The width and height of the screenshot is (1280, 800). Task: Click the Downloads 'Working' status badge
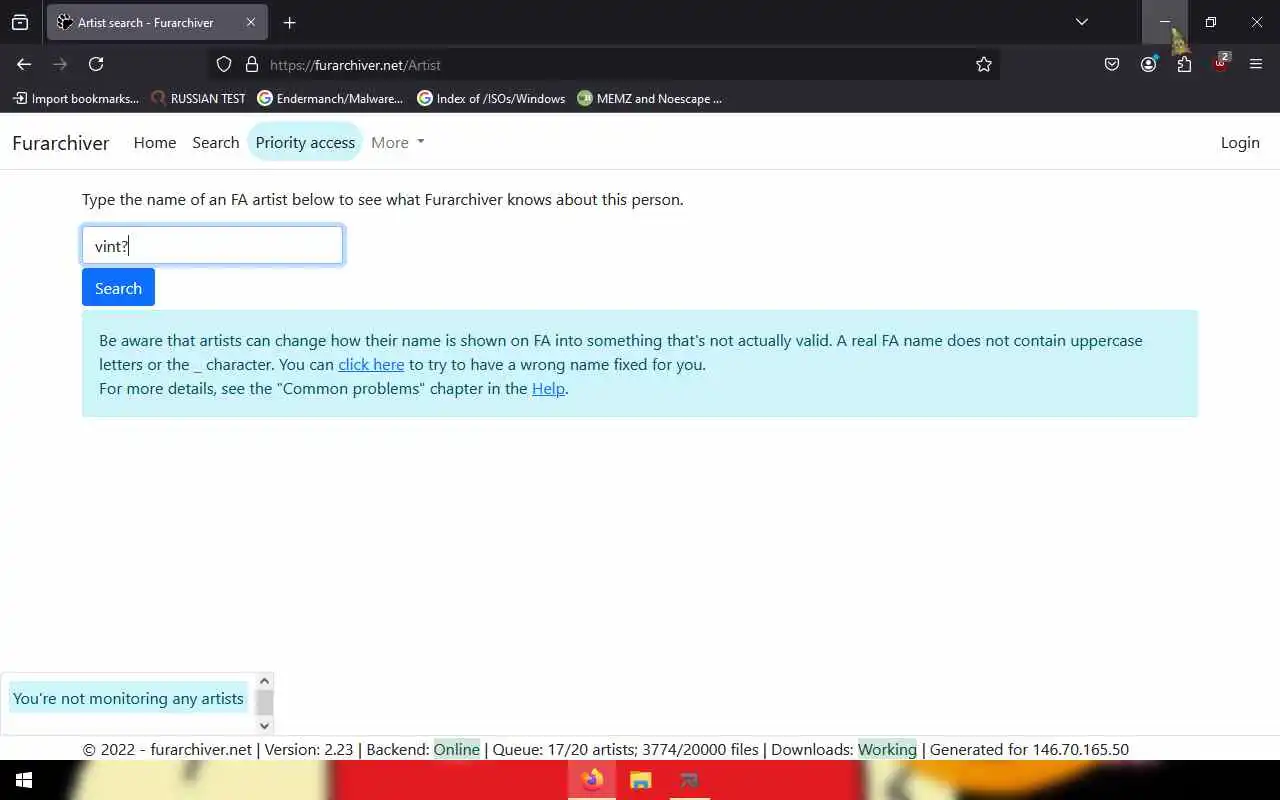(x=887, y=749)
